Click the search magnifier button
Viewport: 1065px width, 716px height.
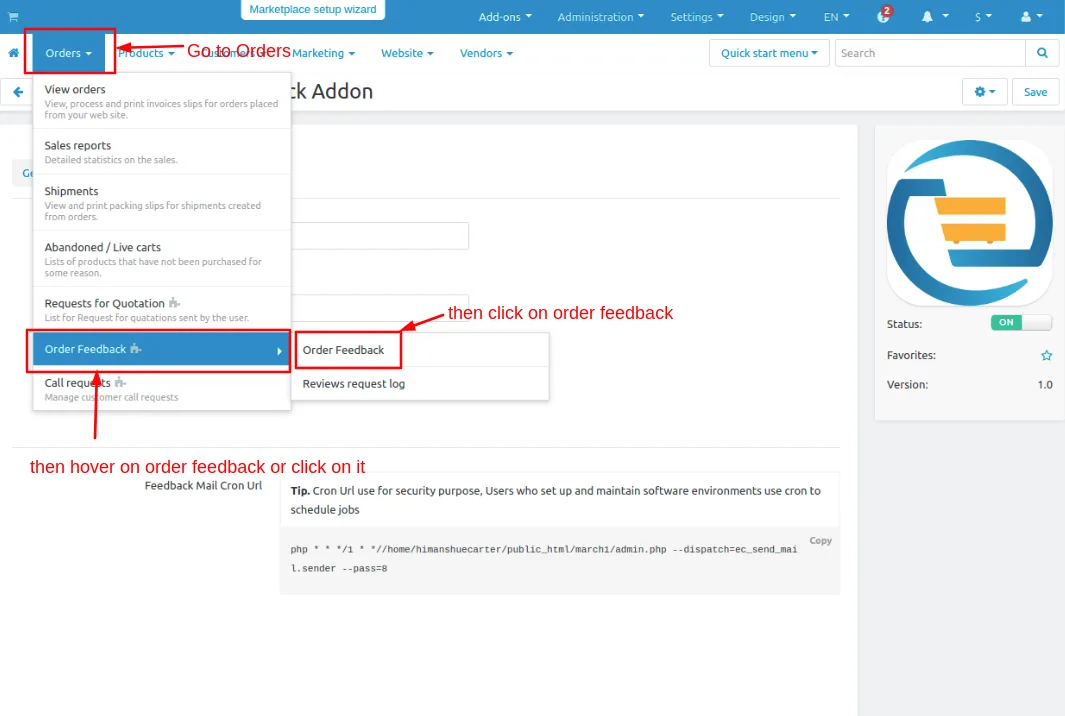pyautogui.click(x=1042, y=53)
